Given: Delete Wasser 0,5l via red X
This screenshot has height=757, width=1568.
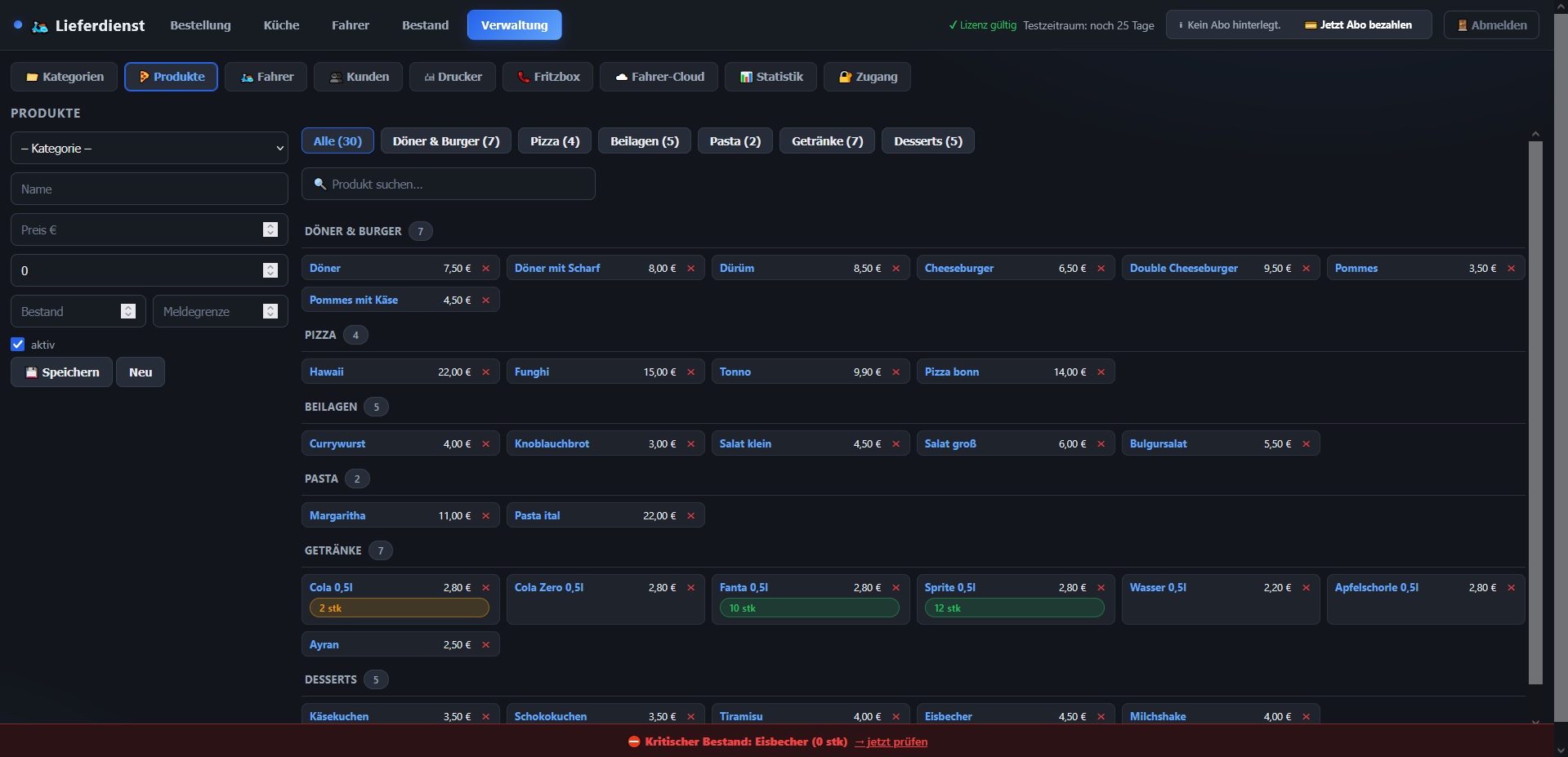Looking at the screenshot, I should pyautogui.click(x=1306, y=588).
